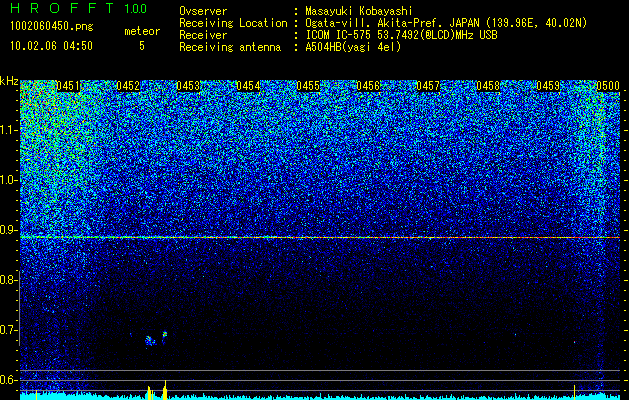Click the 0.8 kHz axis label

pos(8,280)
